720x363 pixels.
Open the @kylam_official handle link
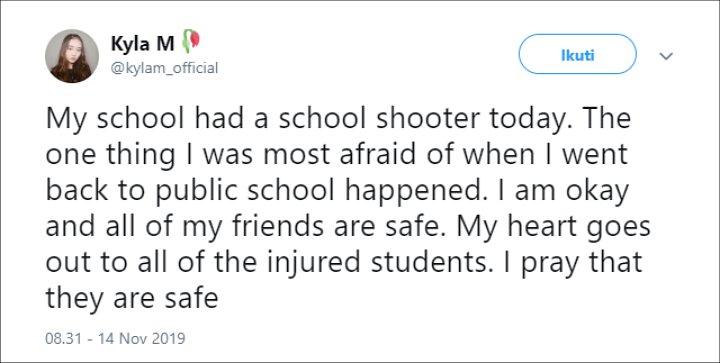pyautogui.click(x=164, y=68)
